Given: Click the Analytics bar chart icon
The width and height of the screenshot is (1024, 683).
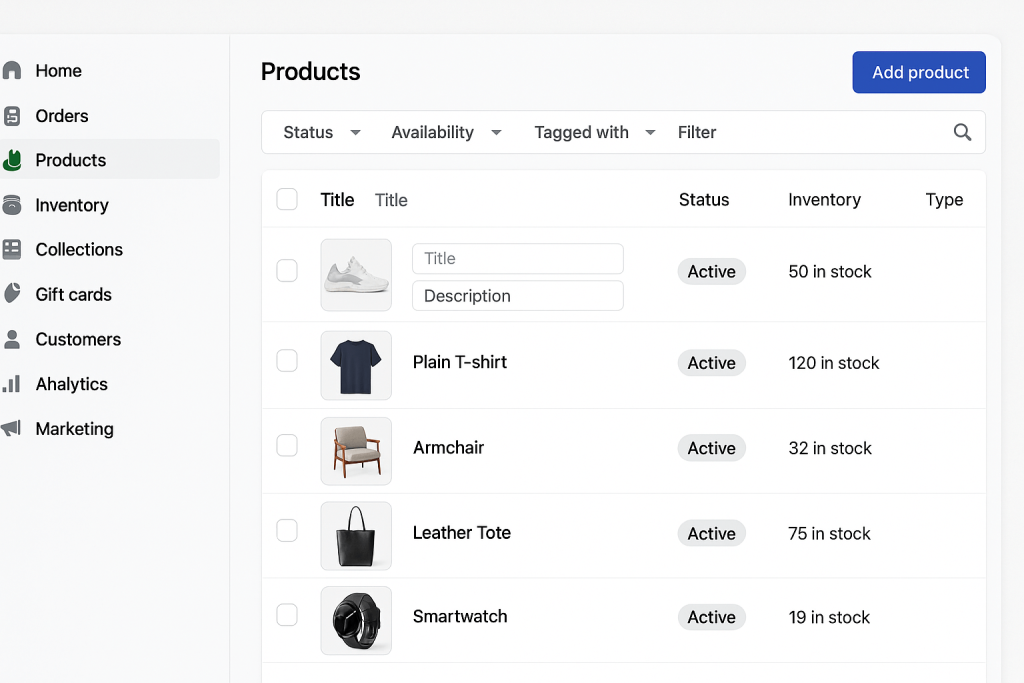Looking at the screenshot, I should pos(12,384).
